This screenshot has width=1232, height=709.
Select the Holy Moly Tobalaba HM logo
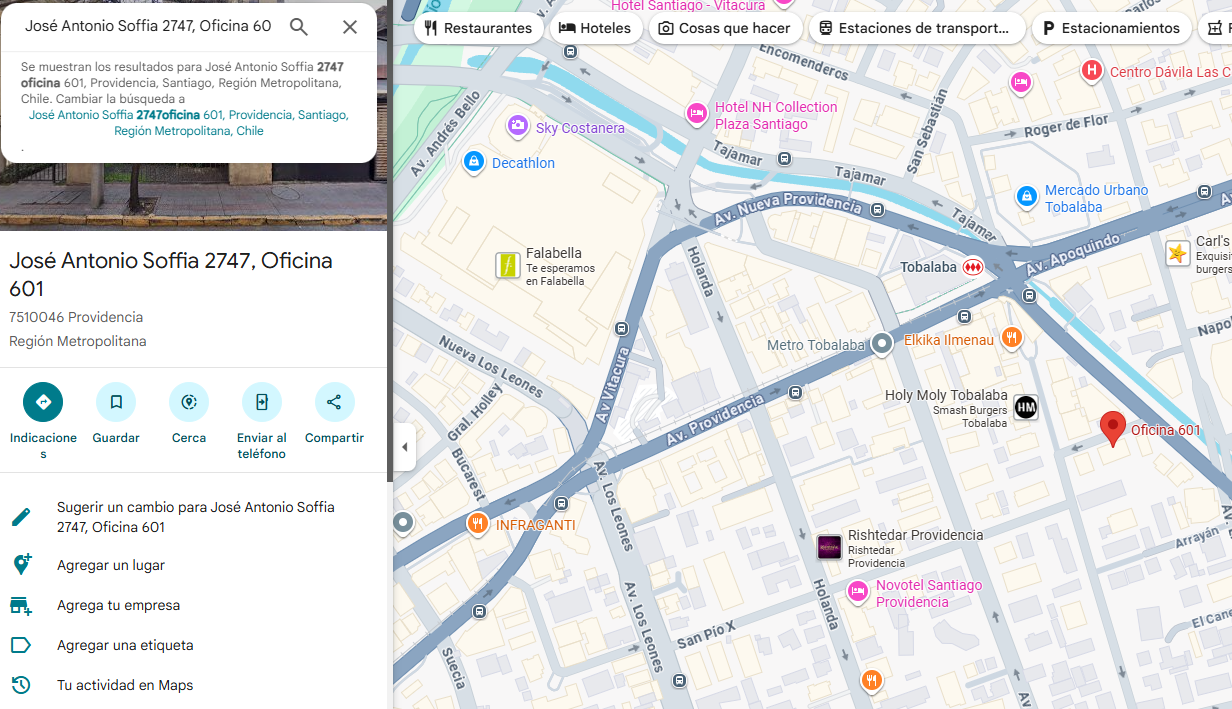(x=1026, y=407)
